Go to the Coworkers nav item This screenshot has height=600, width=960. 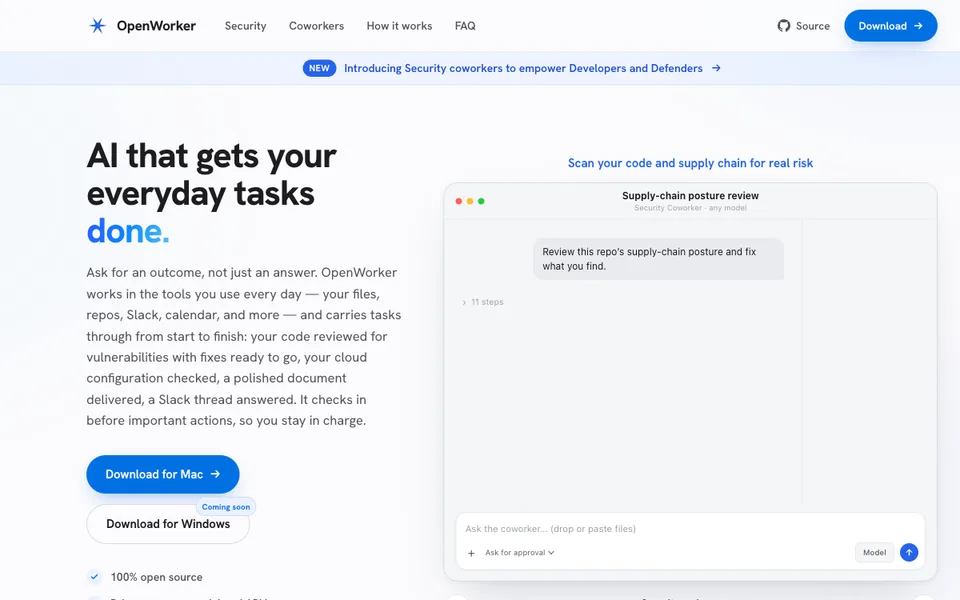(x=317, y=26)
